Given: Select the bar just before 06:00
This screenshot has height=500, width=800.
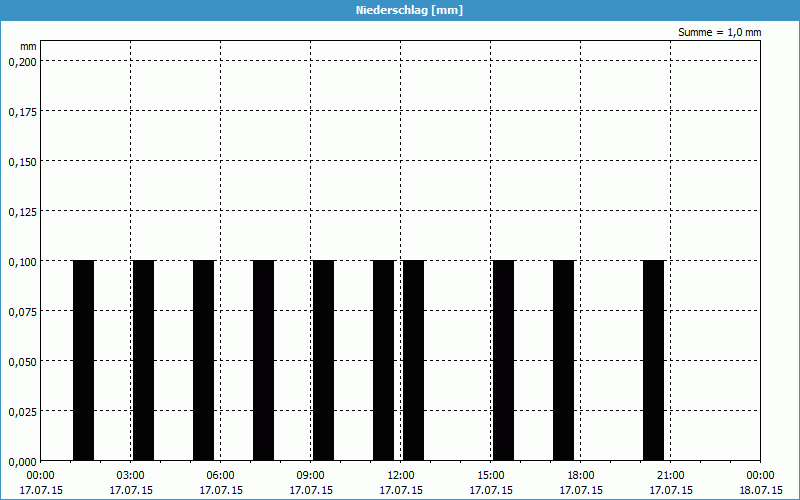Looking at the screenshot, I should tap(203, 360).
